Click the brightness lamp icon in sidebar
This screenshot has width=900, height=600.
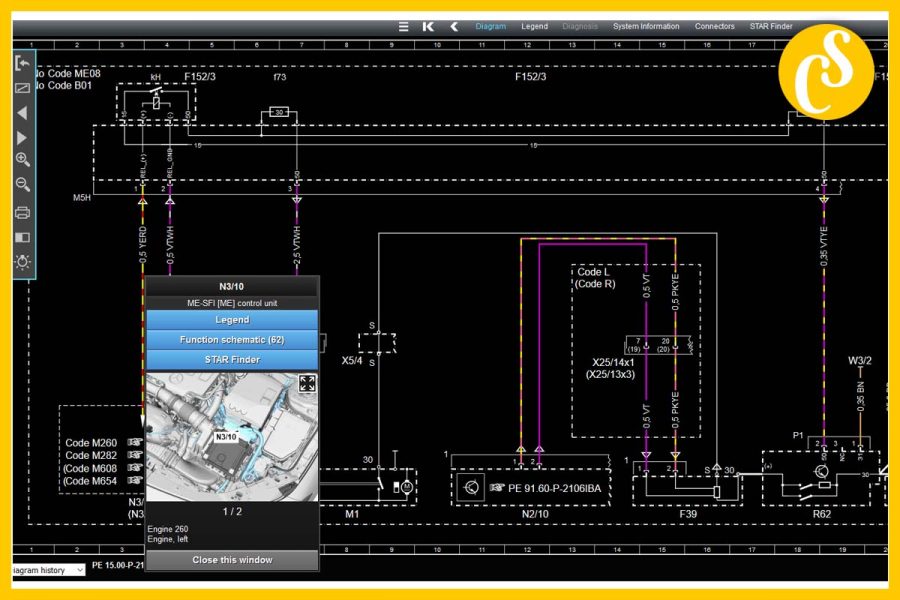click(x=23, y=261)
